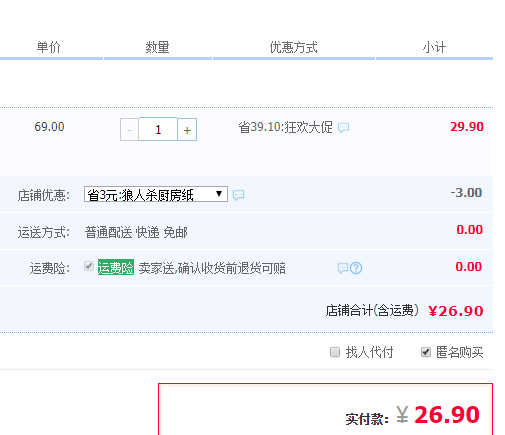Uncheck the 匿名购买 checkbox

[x=426, y=352]
